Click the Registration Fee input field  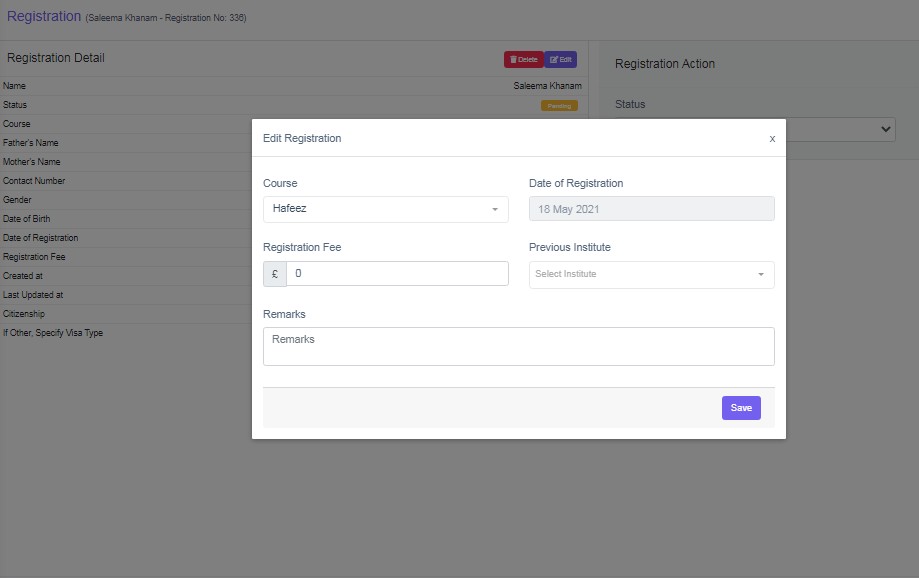pos(397,274)
